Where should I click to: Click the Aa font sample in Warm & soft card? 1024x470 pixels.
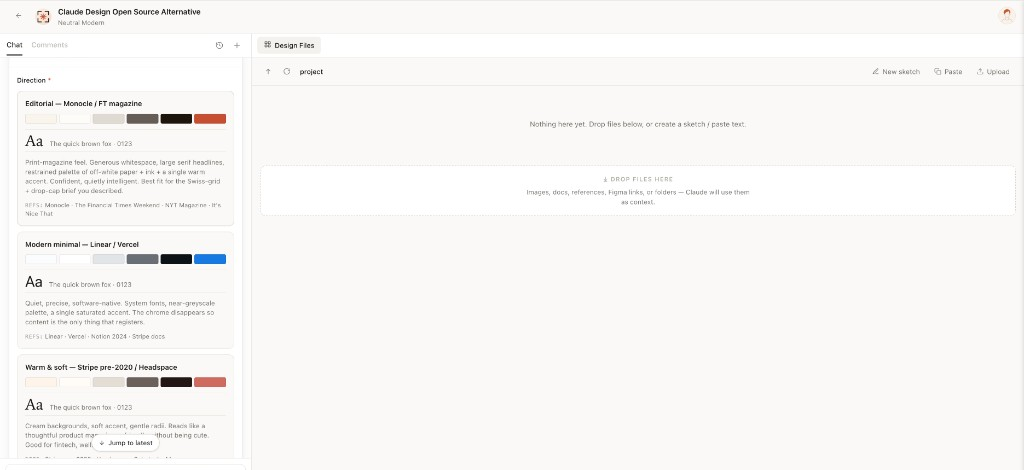point(34,405)
